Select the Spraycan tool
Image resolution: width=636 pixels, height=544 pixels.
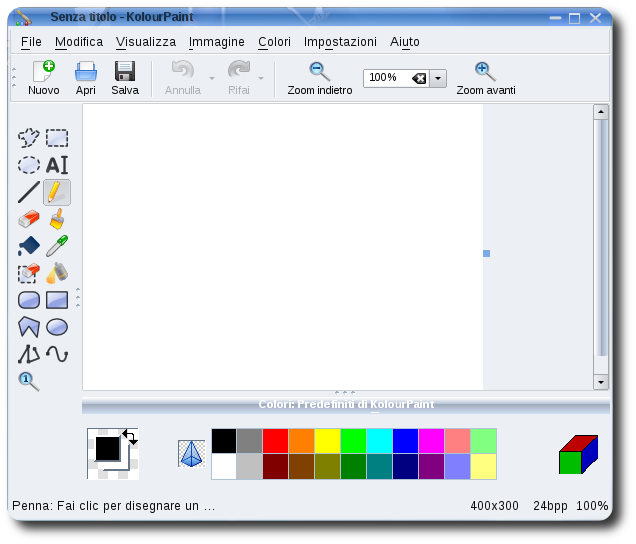[x=57, y=273]
